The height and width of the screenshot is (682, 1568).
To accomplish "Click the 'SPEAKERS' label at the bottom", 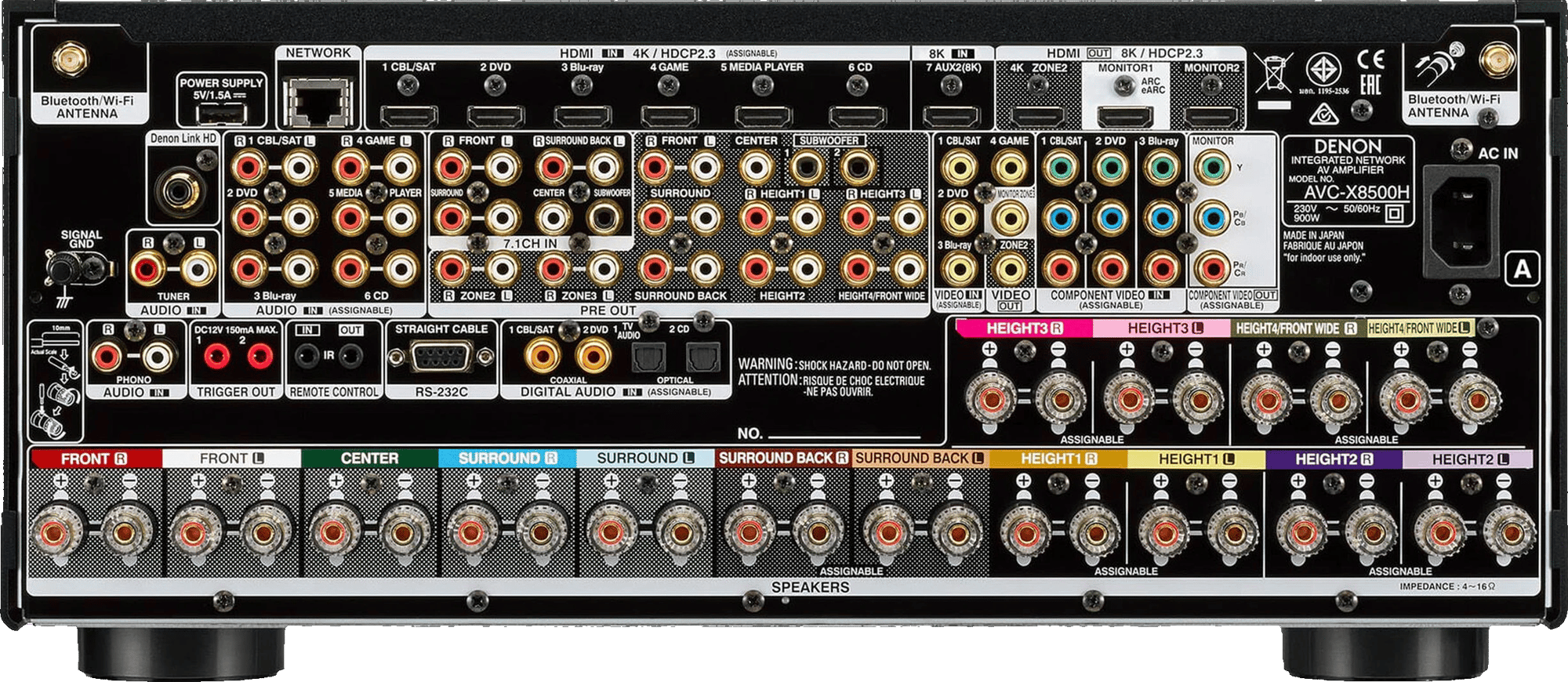I will pyautogui.click(x=810, y=587).
